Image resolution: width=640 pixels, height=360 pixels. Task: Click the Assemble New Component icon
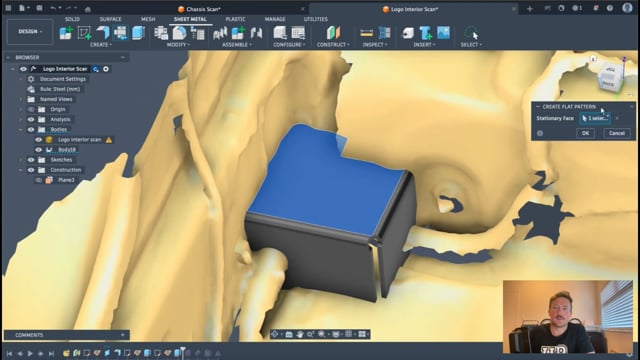(238, 33)
